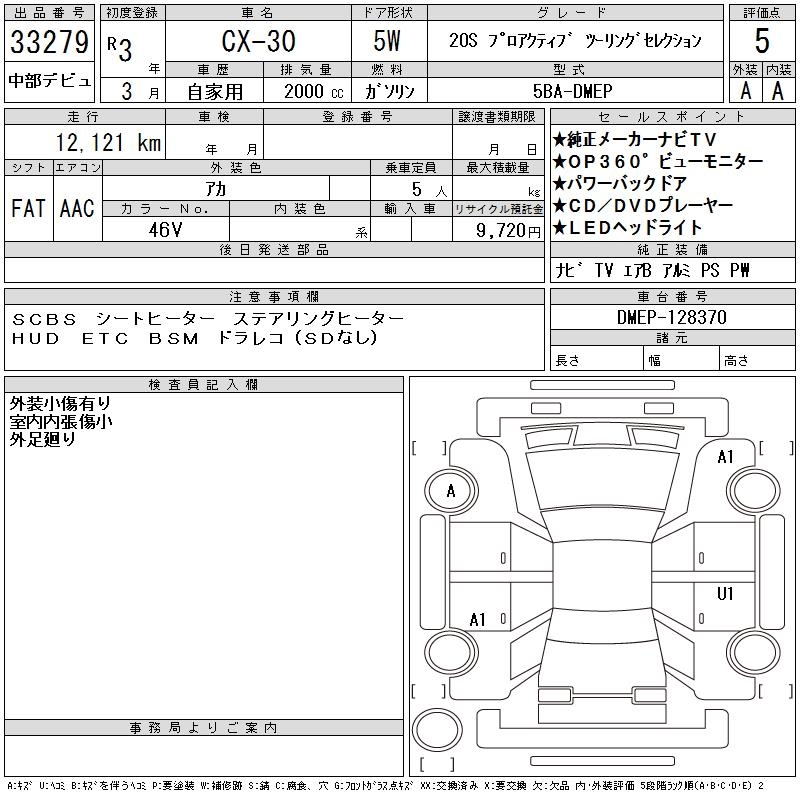Click the overall grade score 5

click(762, 41)
